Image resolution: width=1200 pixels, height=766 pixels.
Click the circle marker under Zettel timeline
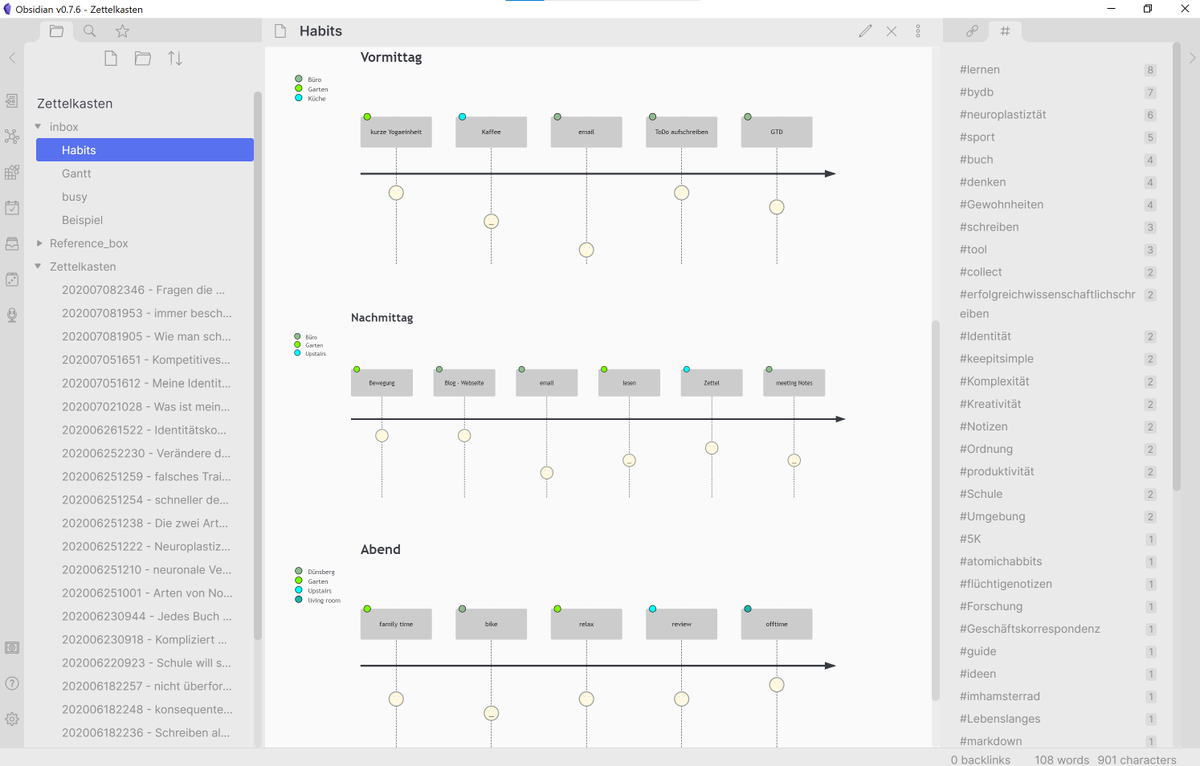click(x=712, y=448)
